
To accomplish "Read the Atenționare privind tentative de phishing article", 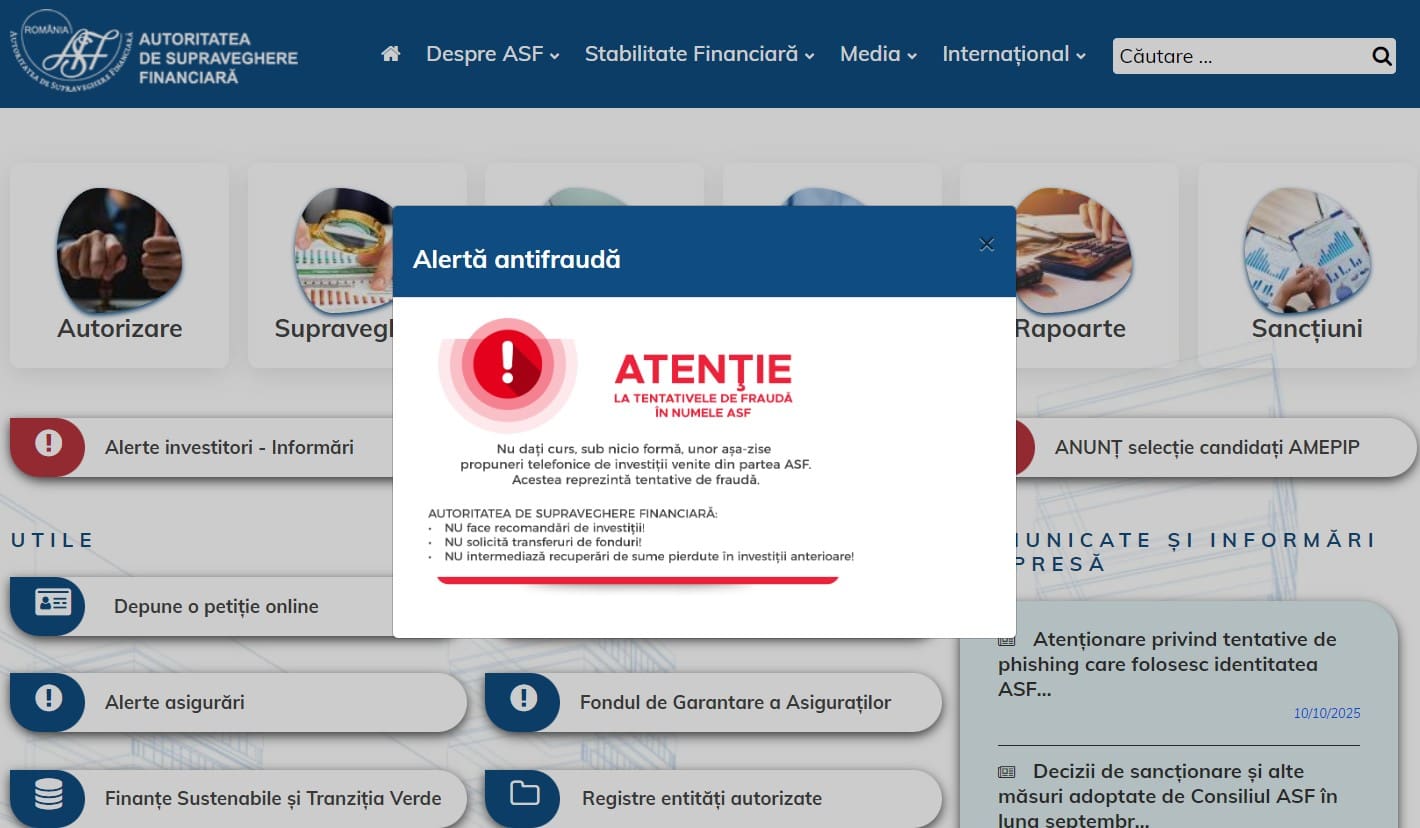I will point(1167,664).
